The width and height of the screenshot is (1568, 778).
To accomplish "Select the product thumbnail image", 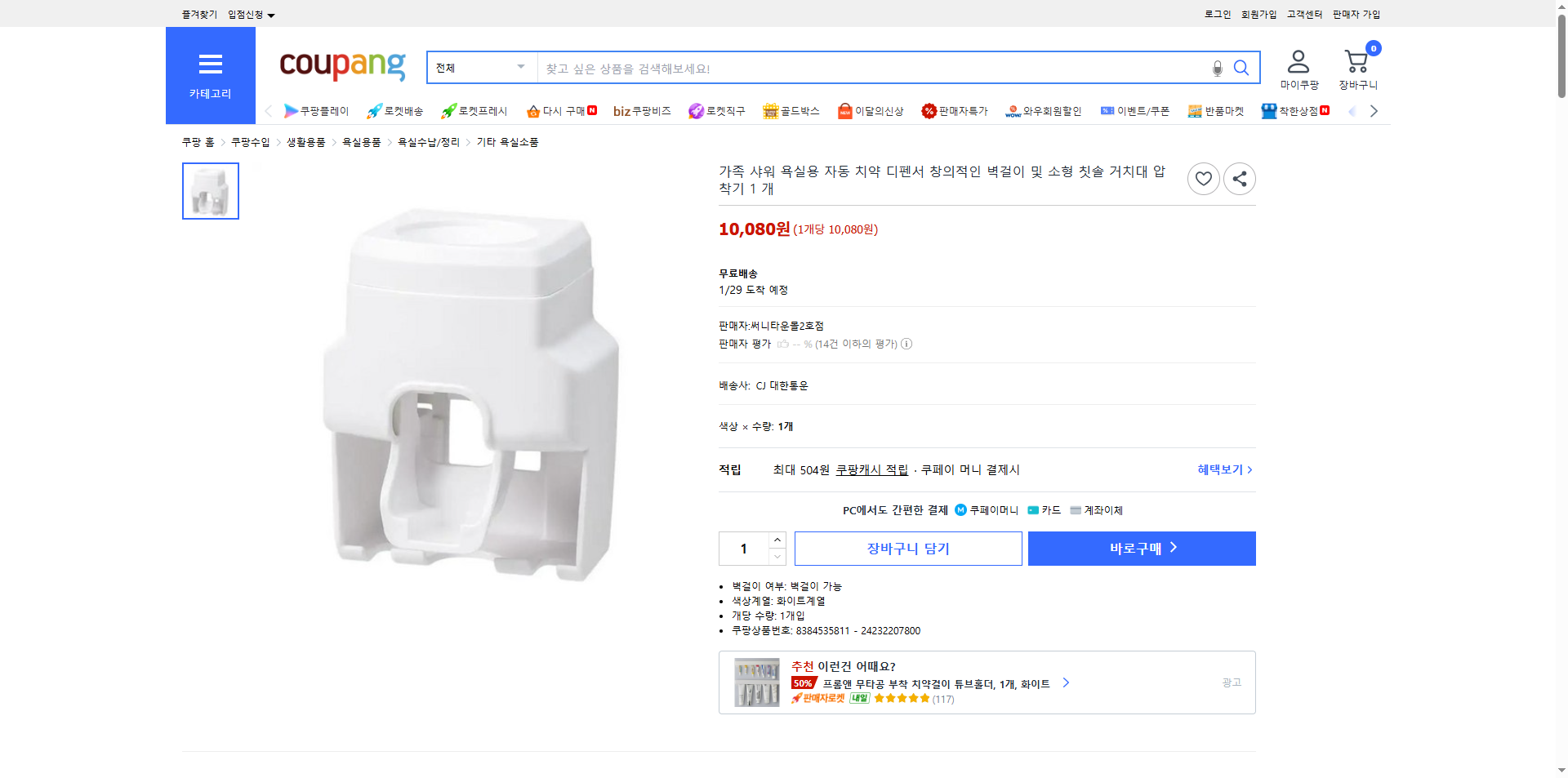I will click(210, 191).
